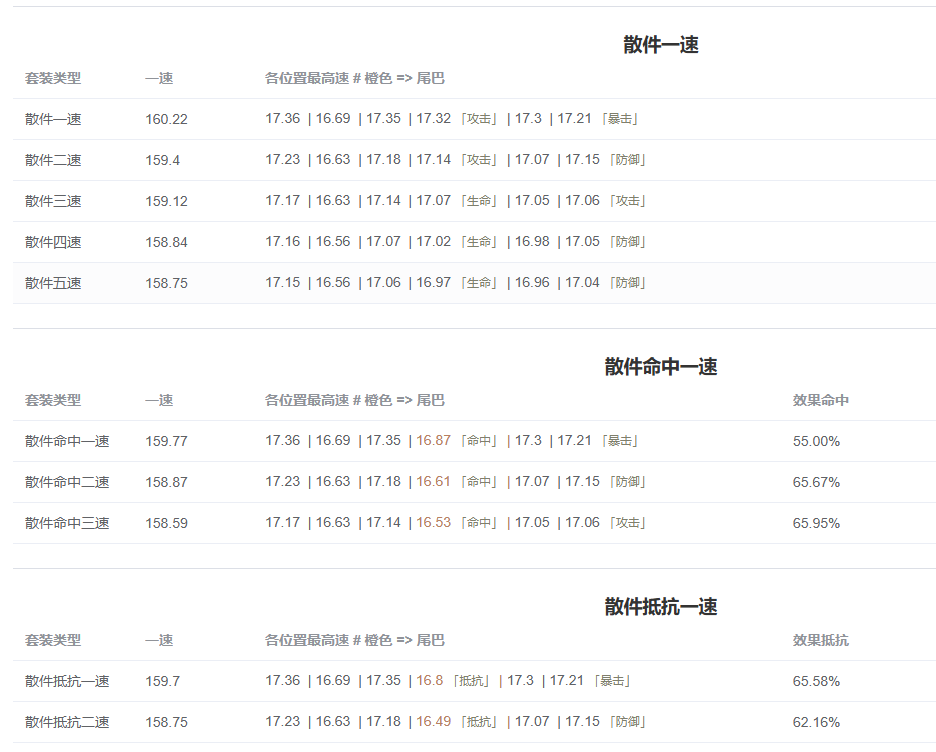936x752 pixels.
Task: Click the speed value 159.12
Action: [167, 201]
